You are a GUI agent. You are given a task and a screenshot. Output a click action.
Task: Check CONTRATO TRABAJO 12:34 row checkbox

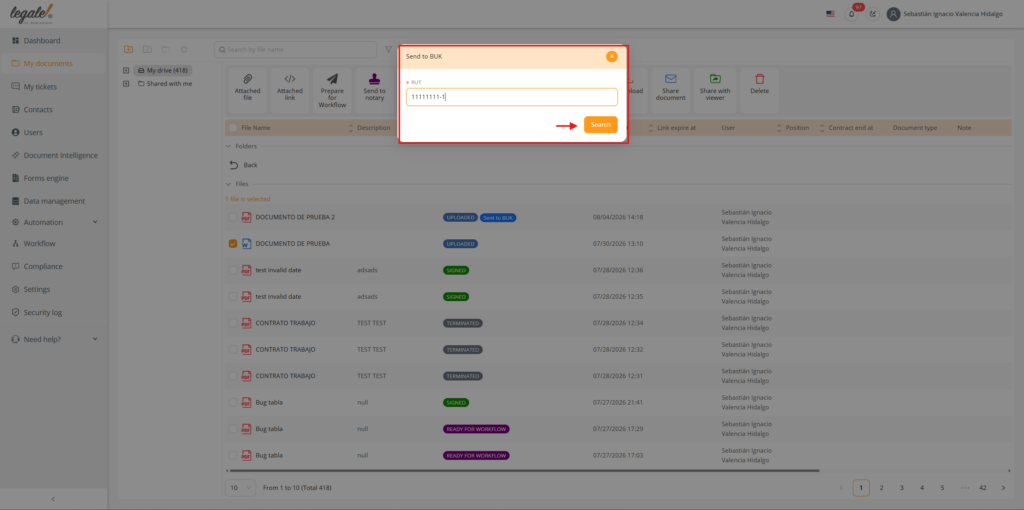(233, 323)
